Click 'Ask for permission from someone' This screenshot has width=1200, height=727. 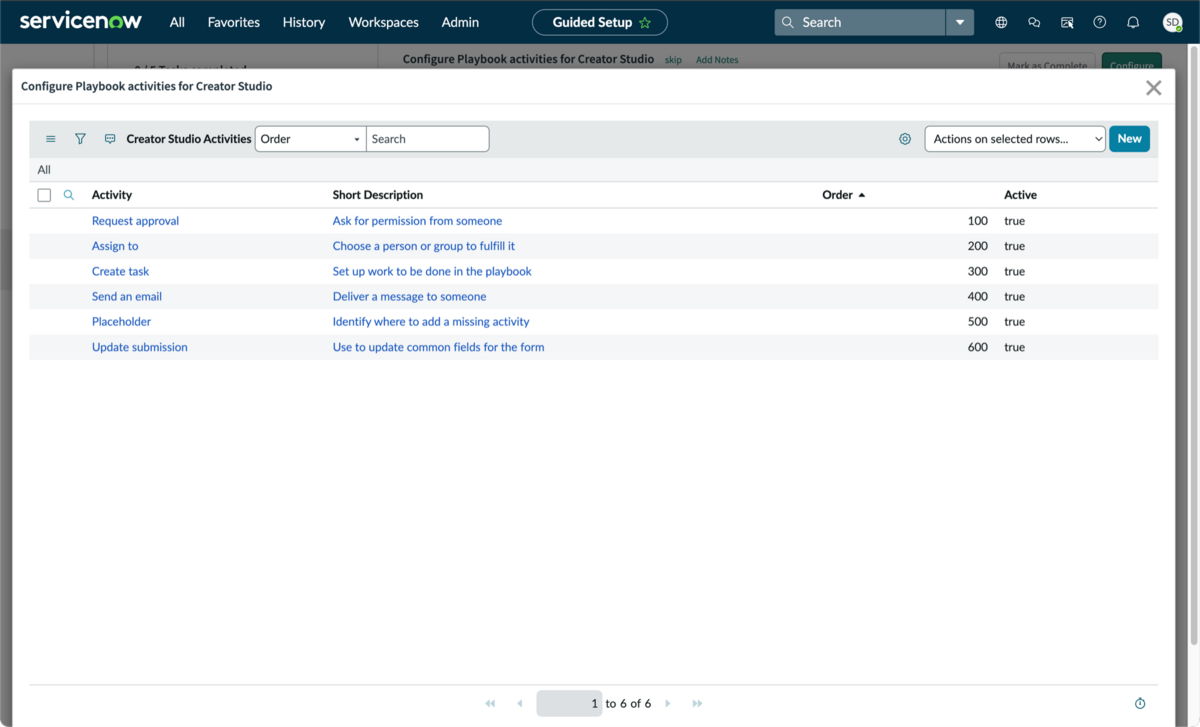[x=417, y=221]
